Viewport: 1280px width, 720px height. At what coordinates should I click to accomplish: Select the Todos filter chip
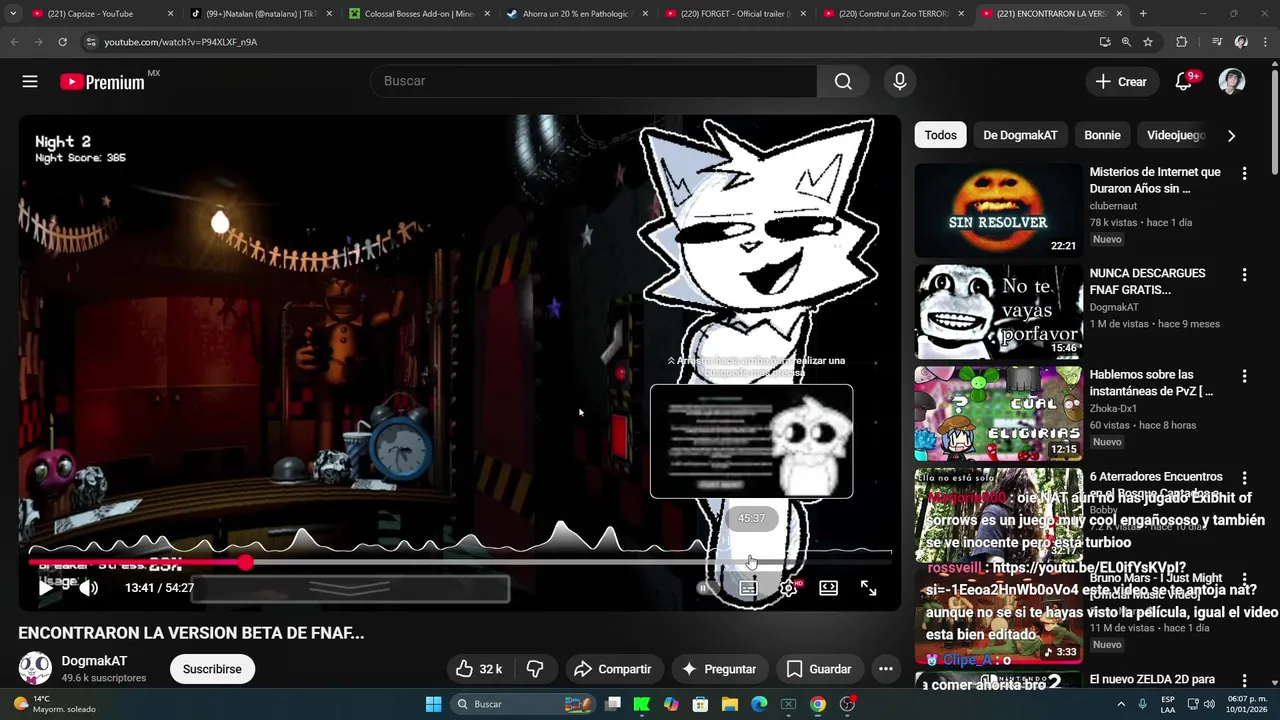click(940, 135)
